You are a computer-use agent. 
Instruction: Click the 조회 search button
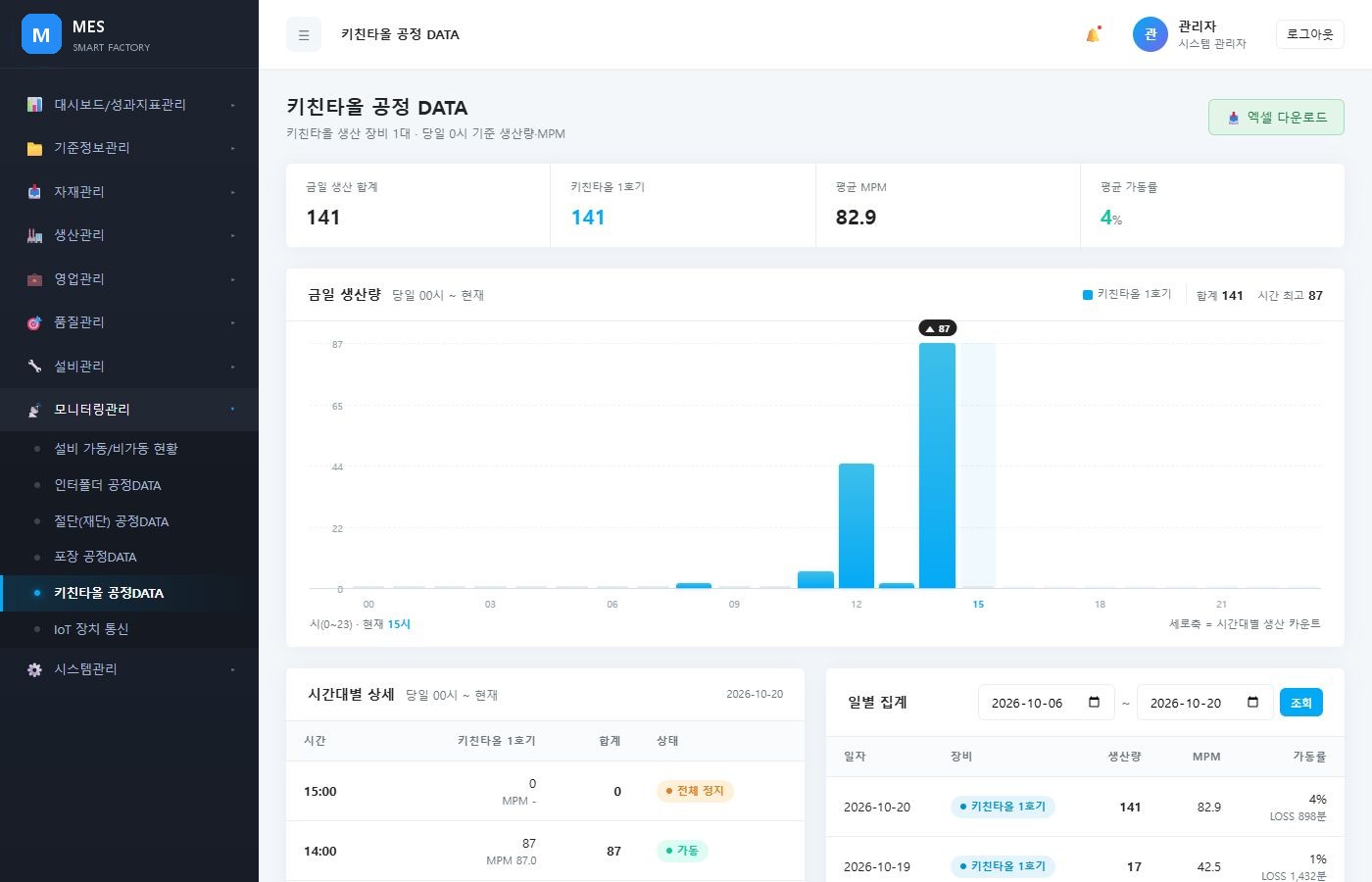(x=1301, y=703)
